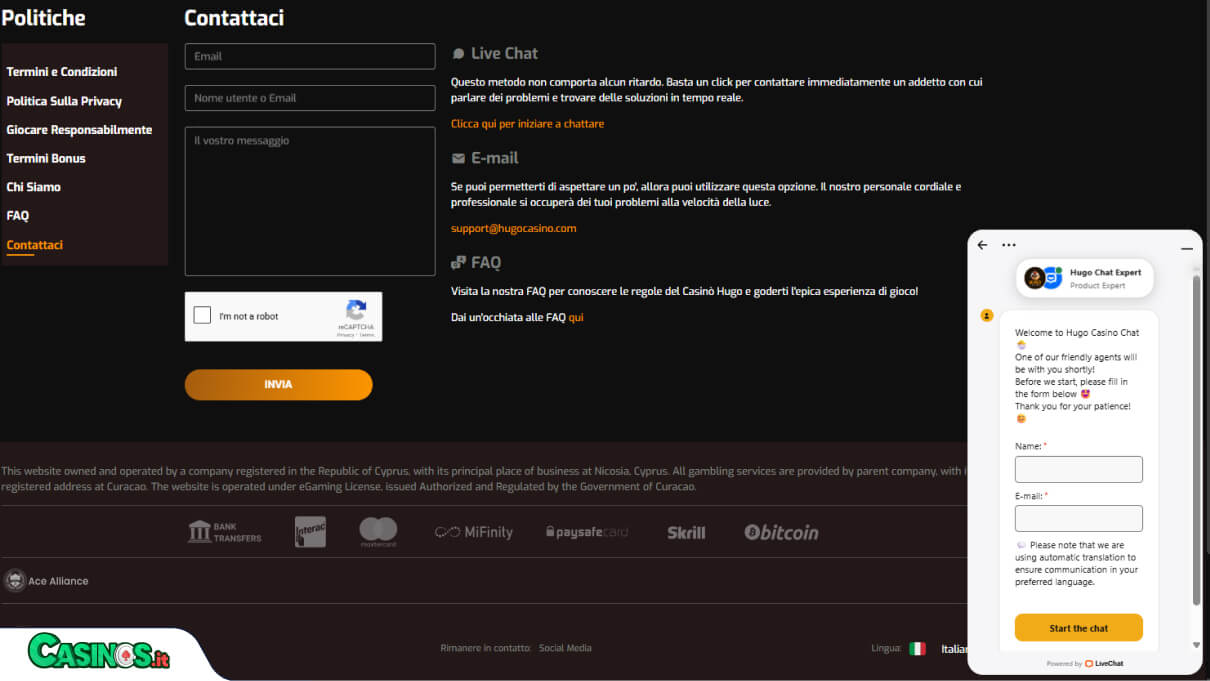Viewport: 1210px width, 681px height.
Task: Open Chi Siamo page
Action: pyautogui.click(x=33, y=187)
